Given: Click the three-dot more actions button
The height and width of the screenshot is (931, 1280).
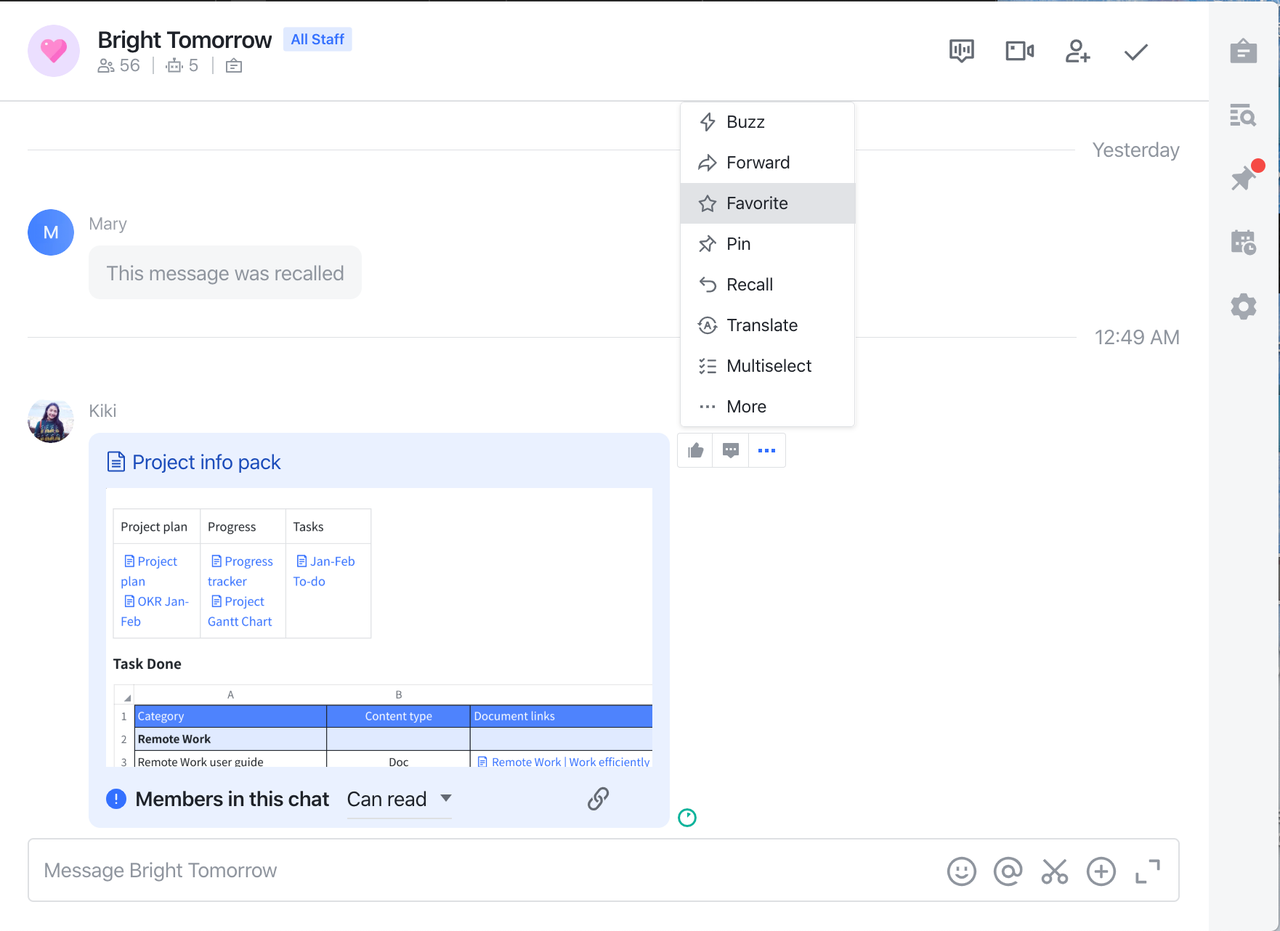Looking at the screenshot, I should [x=767, y=451].
